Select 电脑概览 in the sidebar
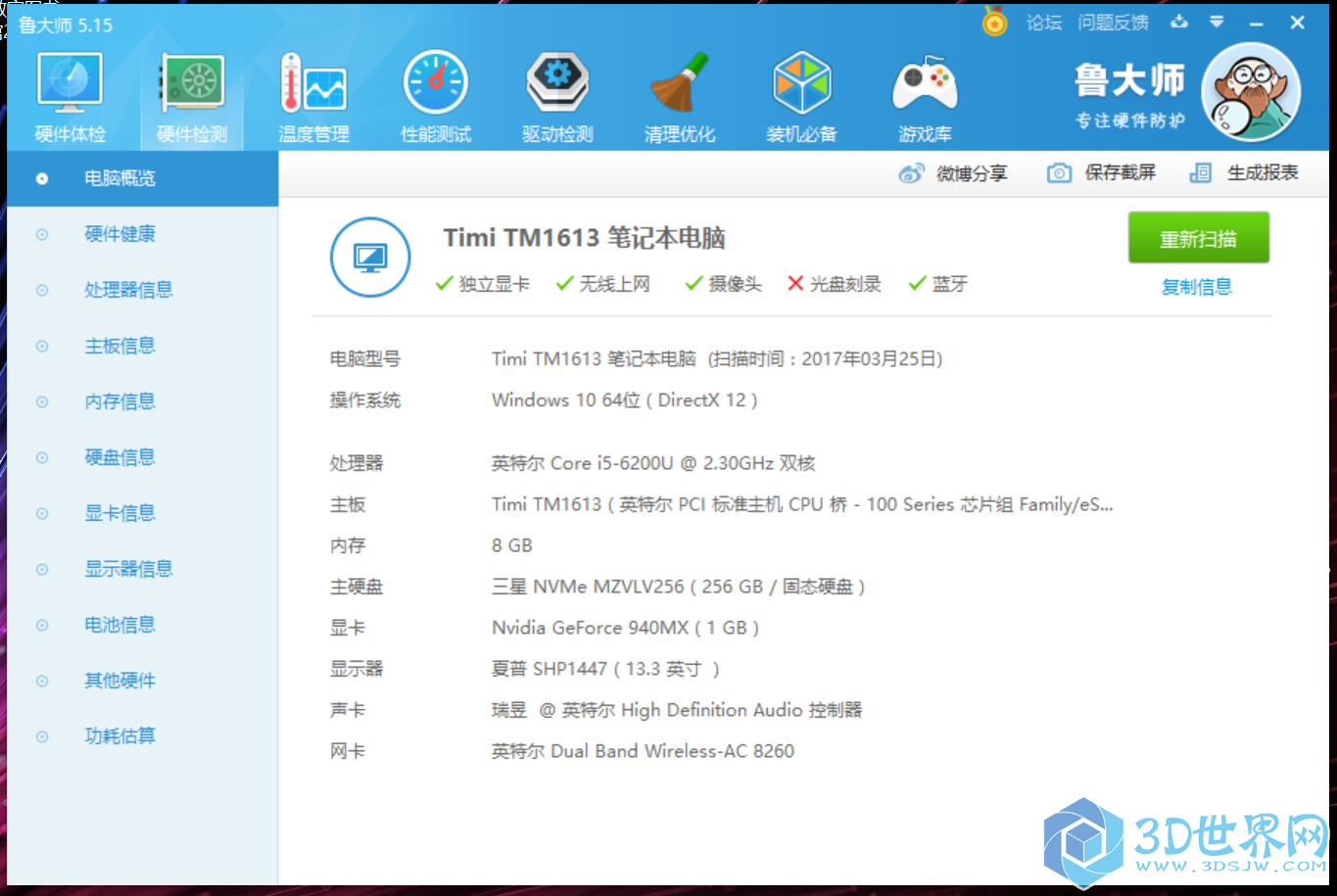The height and width of the screenshot is (896, 1337). coord(142,178)
